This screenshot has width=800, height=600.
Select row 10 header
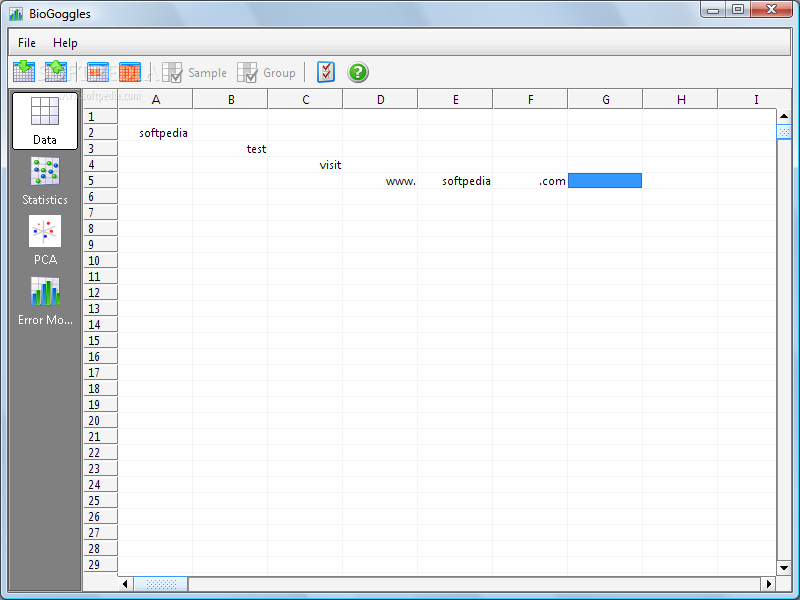[101, 261]
